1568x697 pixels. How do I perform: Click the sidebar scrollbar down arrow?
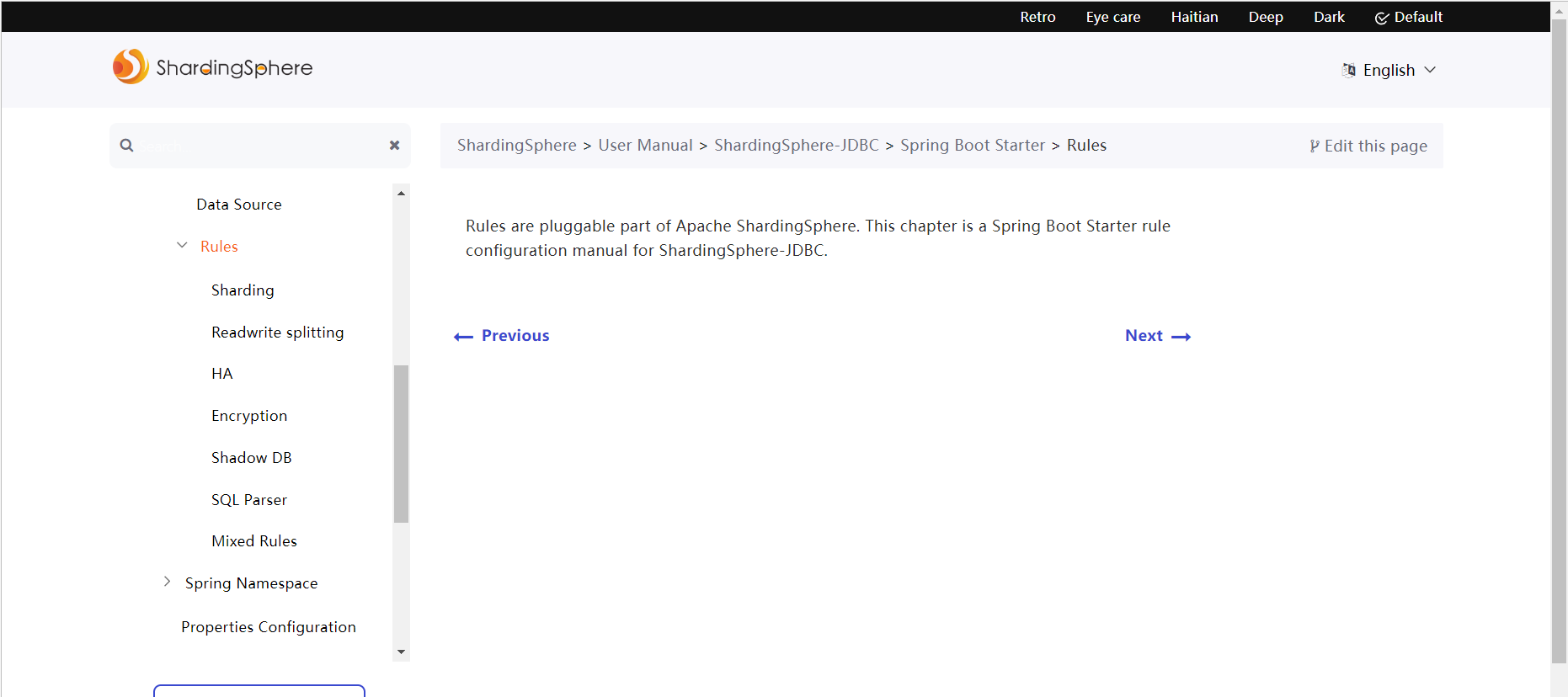401,652
